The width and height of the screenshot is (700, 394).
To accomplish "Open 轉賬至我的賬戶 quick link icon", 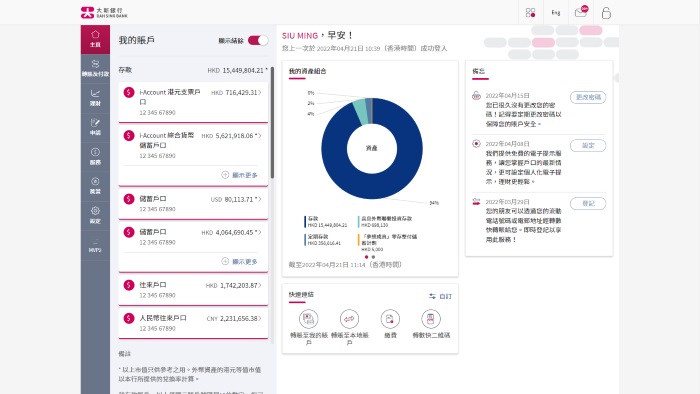I will click(x=308, y=319).
